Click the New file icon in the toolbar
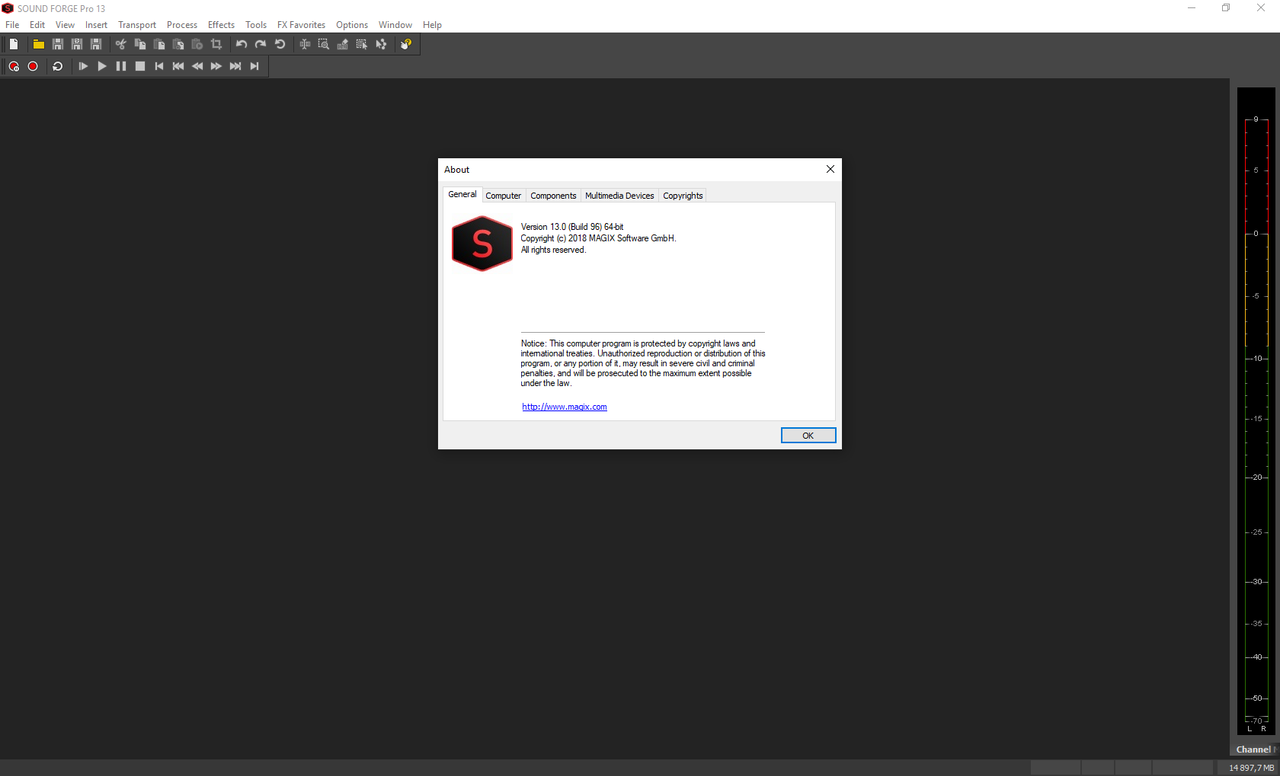The height and width of the screenshot is (776, 1280). point(14,44)
